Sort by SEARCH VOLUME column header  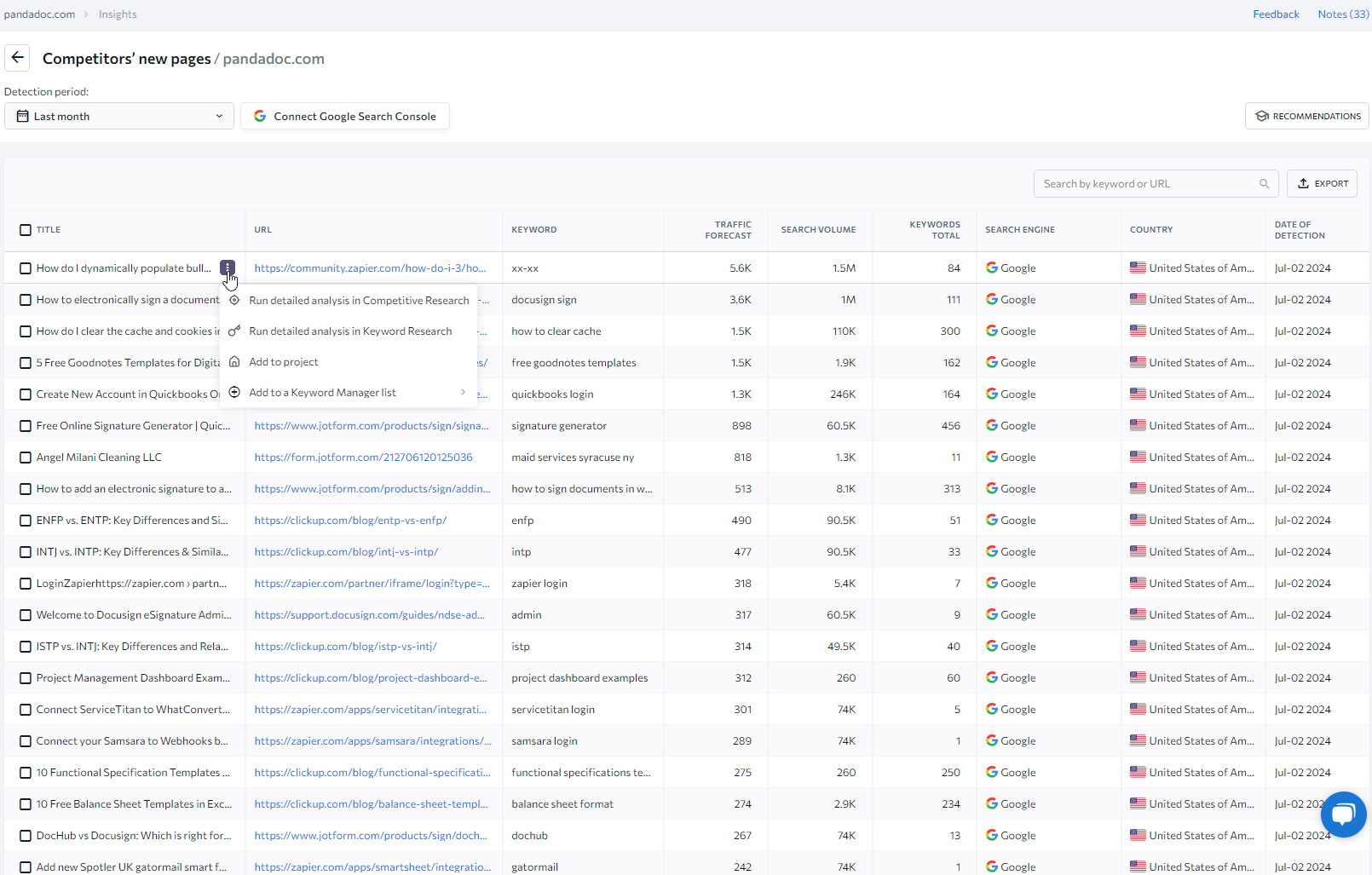click(818, 230)
